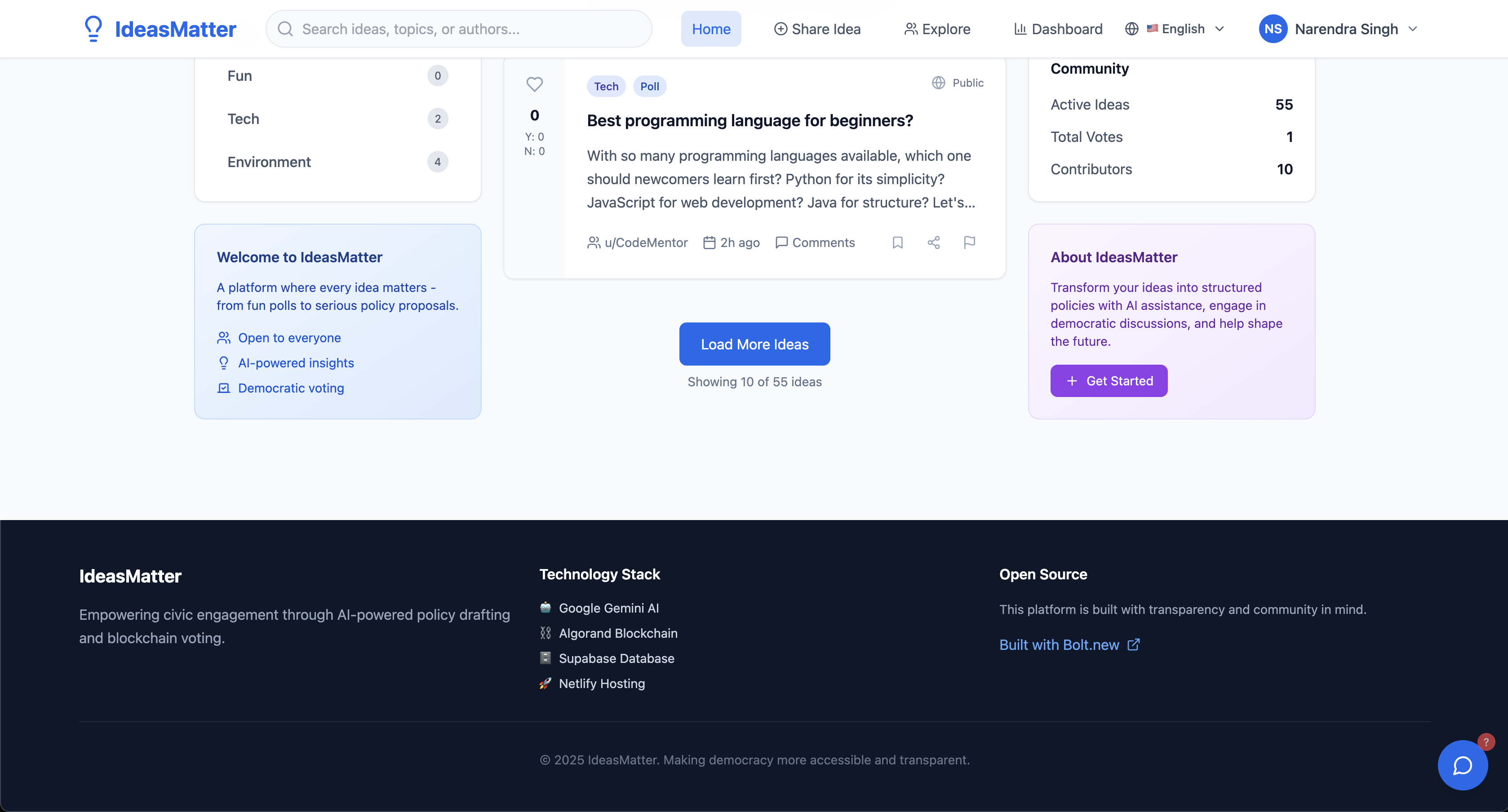Go to the Explore page
Screen dimensions: 1508x812
[x=937, y=29]
